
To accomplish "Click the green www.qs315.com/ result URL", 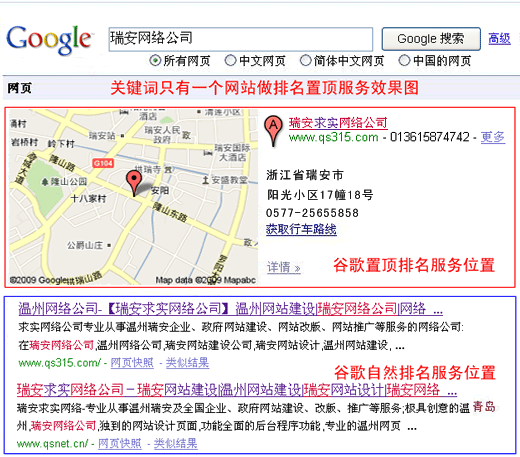I will (x=59, y=363).
